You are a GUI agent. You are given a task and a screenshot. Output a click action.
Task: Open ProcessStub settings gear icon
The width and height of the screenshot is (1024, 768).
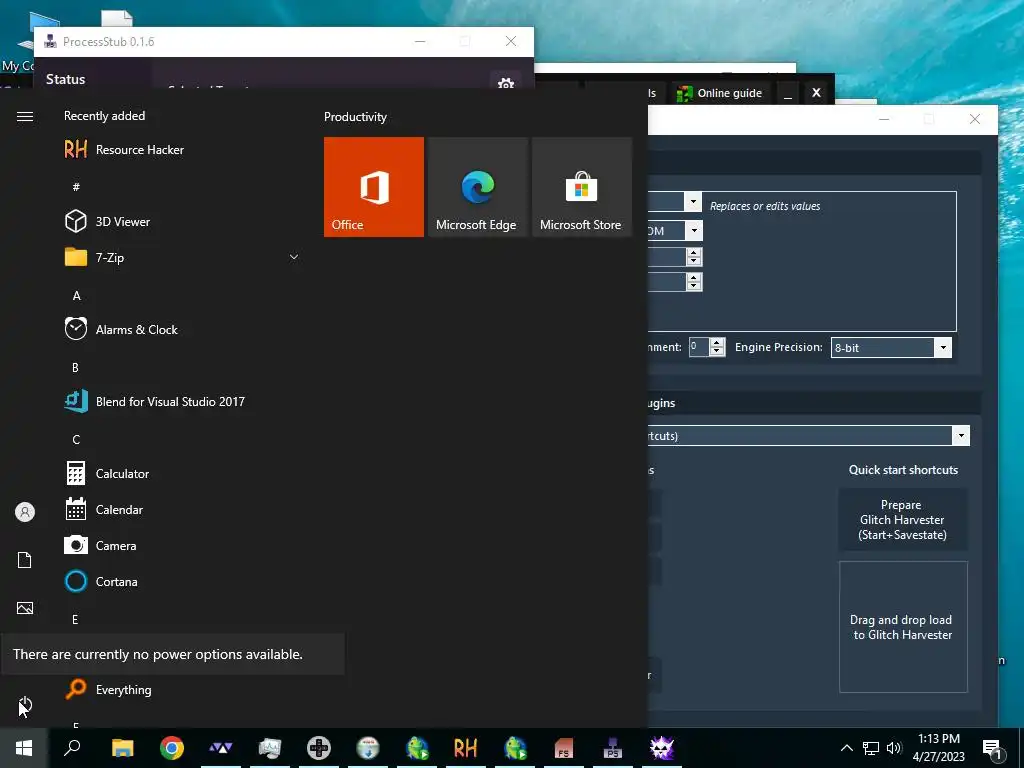tap(505, 82)
